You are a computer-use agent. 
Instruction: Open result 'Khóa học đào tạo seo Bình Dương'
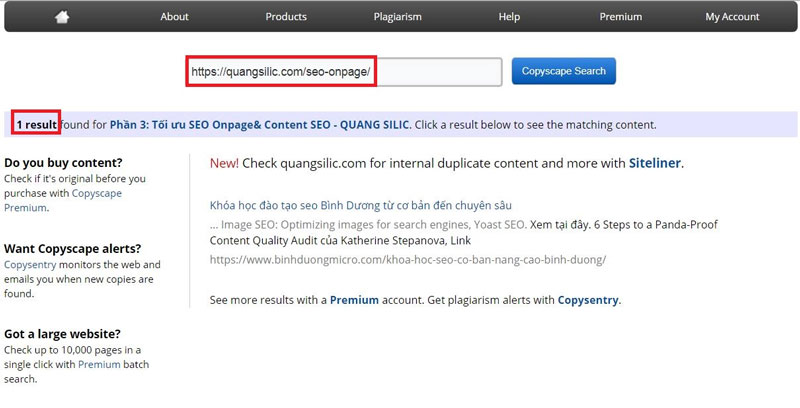click(360, 205)
